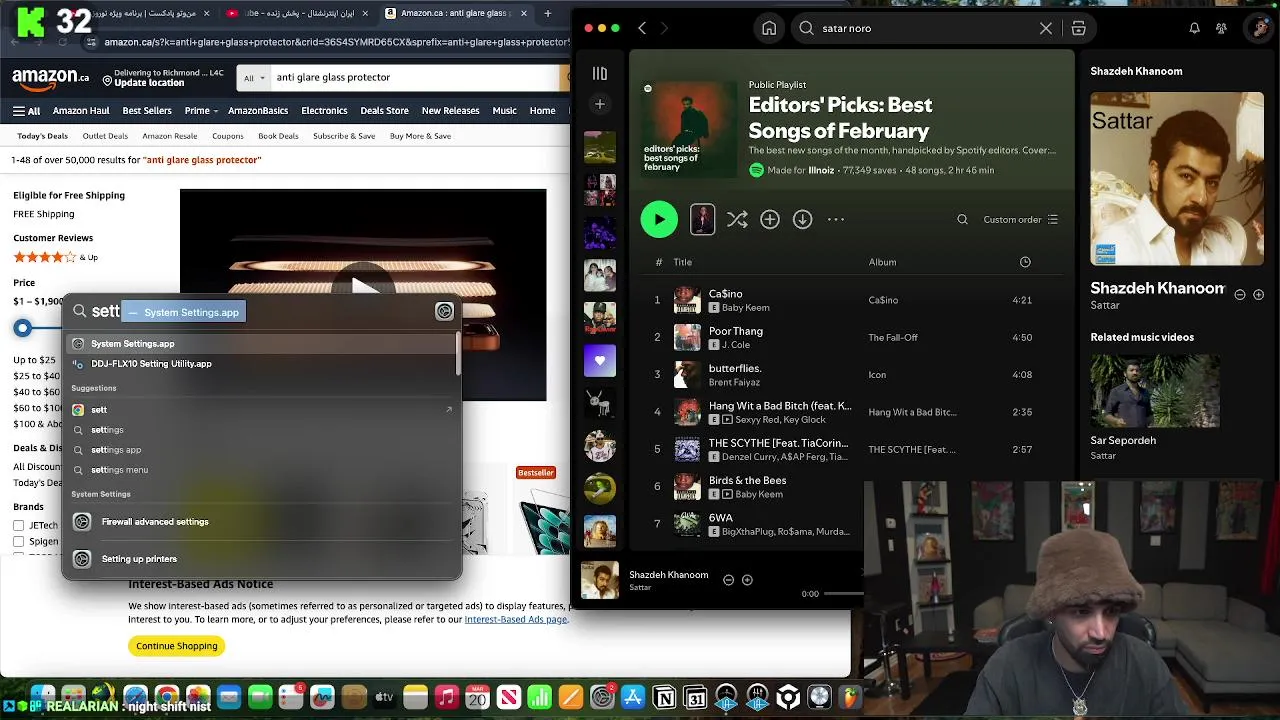Image resolution: width=1280 pixels, height=720 pixels.
Task: Play the Editors' Picks playlist
Action: click(659, 219)
